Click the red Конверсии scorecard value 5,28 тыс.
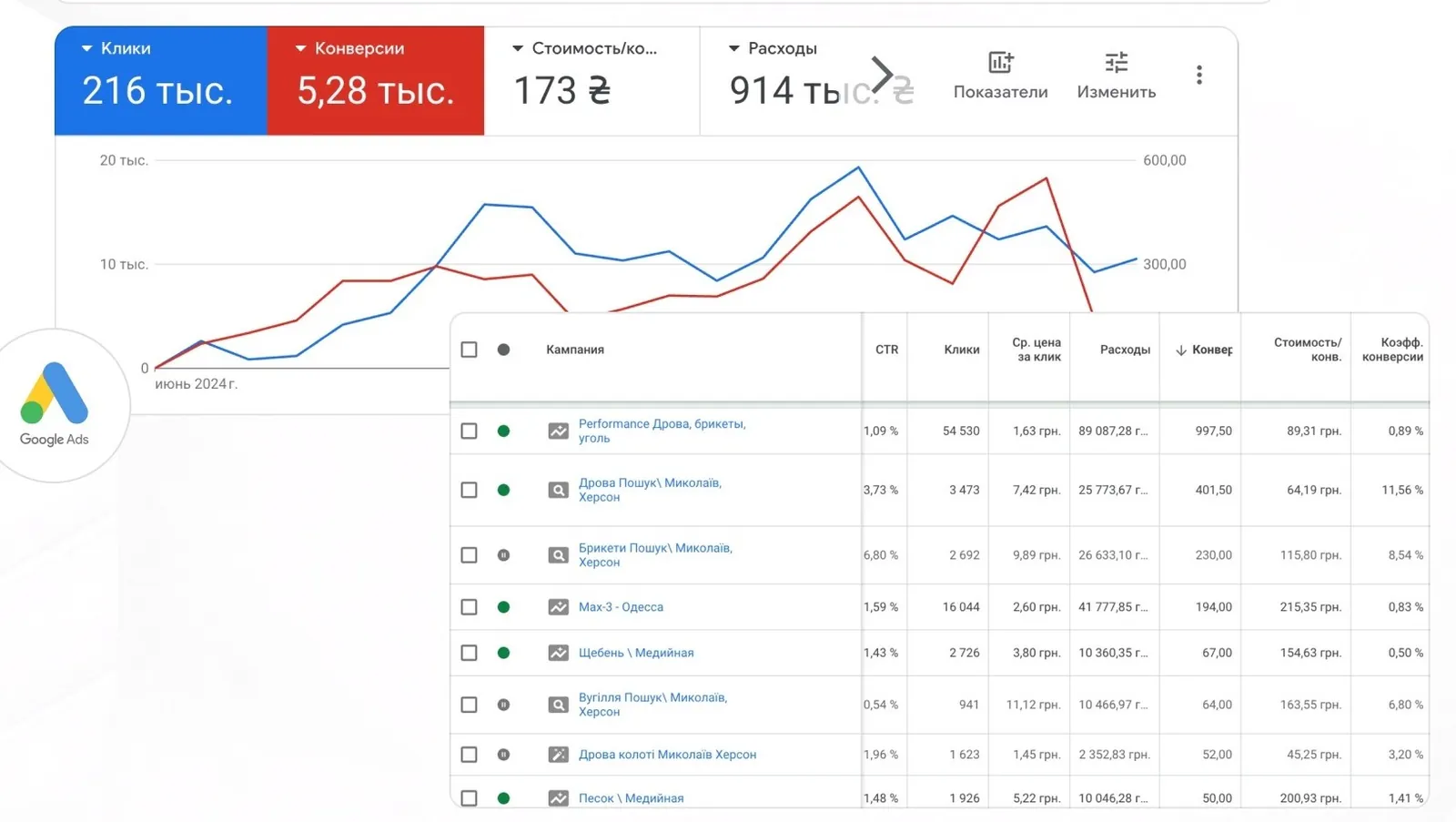 click(x=376, y=91)
